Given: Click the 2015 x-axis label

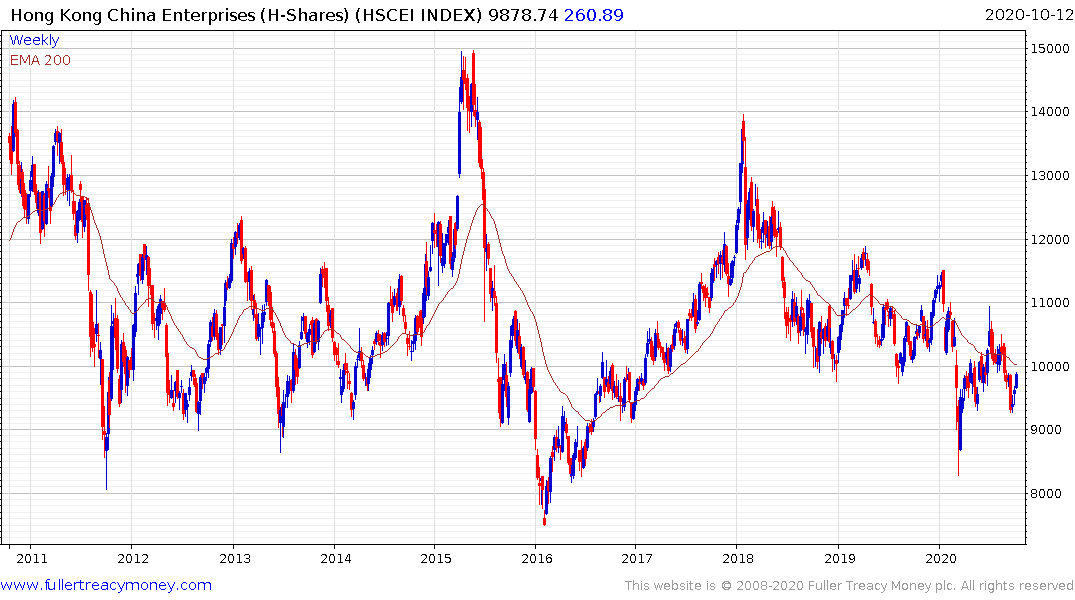Looking at the screenshot, I should coord(436,558).
